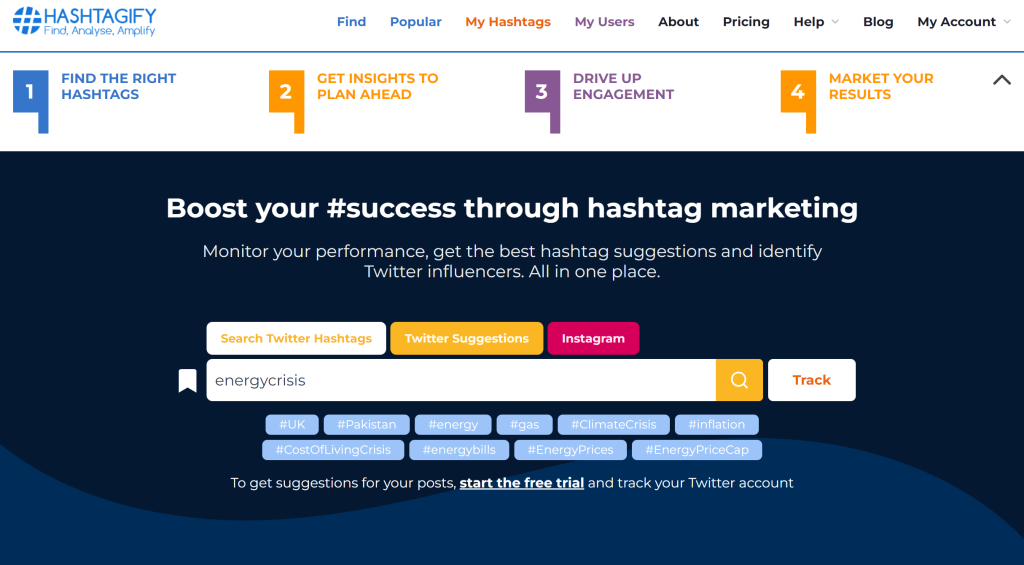Click the magnifier search button
Image resolution: width=1024 pixels, height=565 pixels.
pos(739,380)
